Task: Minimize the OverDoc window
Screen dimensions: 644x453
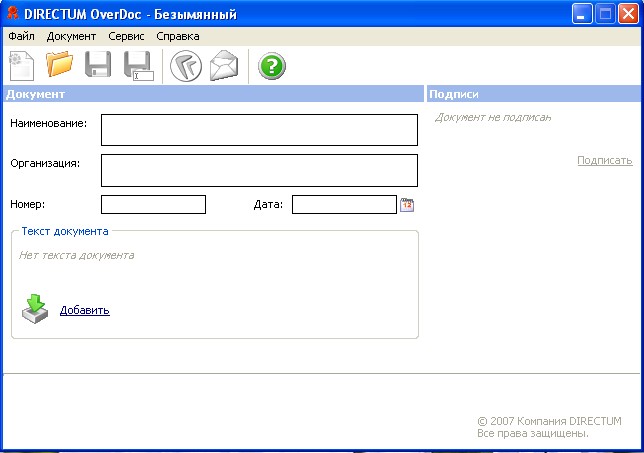Action: pyautogui.click(x=582, y=14)
